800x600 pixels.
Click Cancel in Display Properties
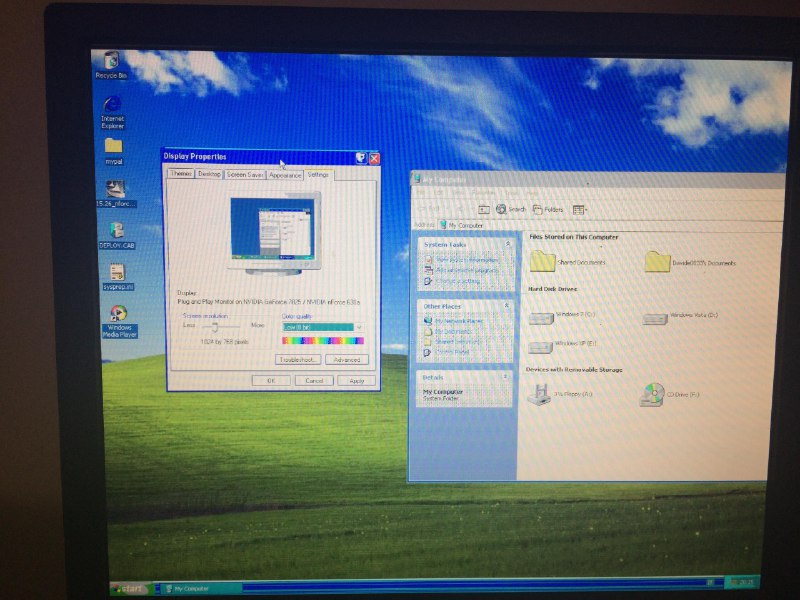[x=314, y=381]
